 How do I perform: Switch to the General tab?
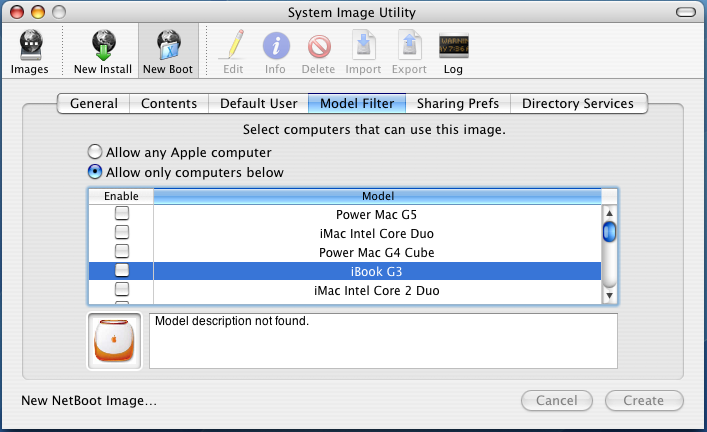94,104
